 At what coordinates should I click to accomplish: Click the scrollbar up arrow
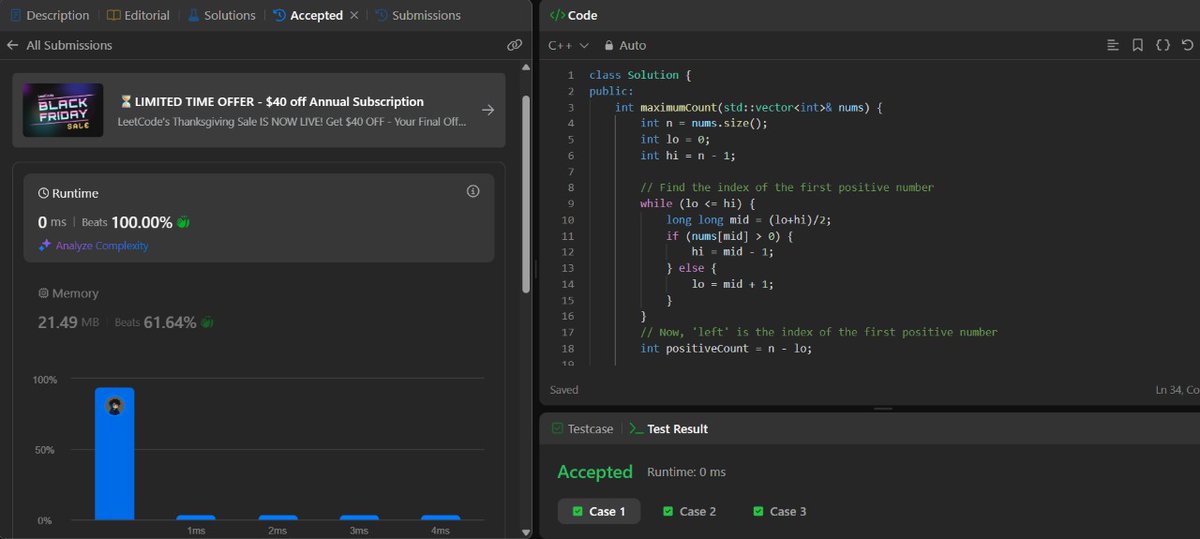[x=527, y=68]
